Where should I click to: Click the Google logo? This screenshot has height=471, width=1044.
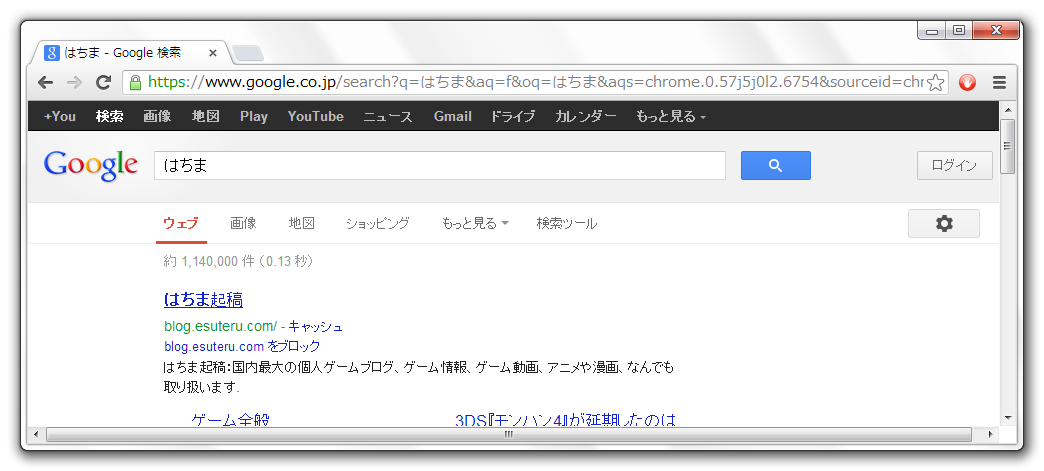pyautogui.click(x=91, y=166)
